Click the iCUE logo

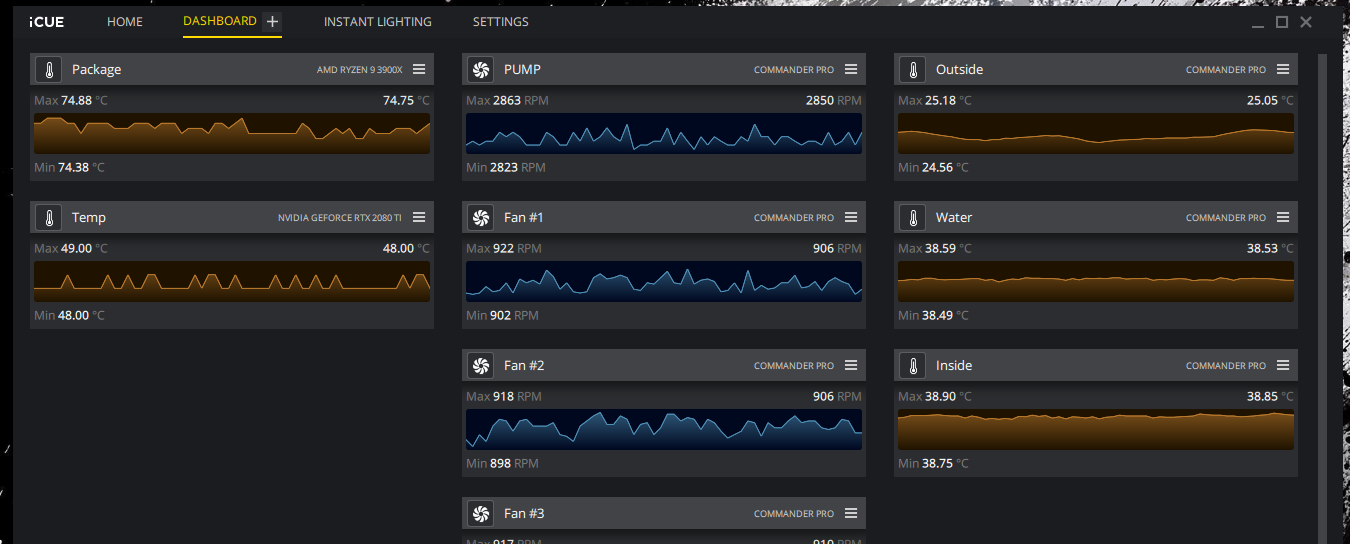click(x=46, y=21)
